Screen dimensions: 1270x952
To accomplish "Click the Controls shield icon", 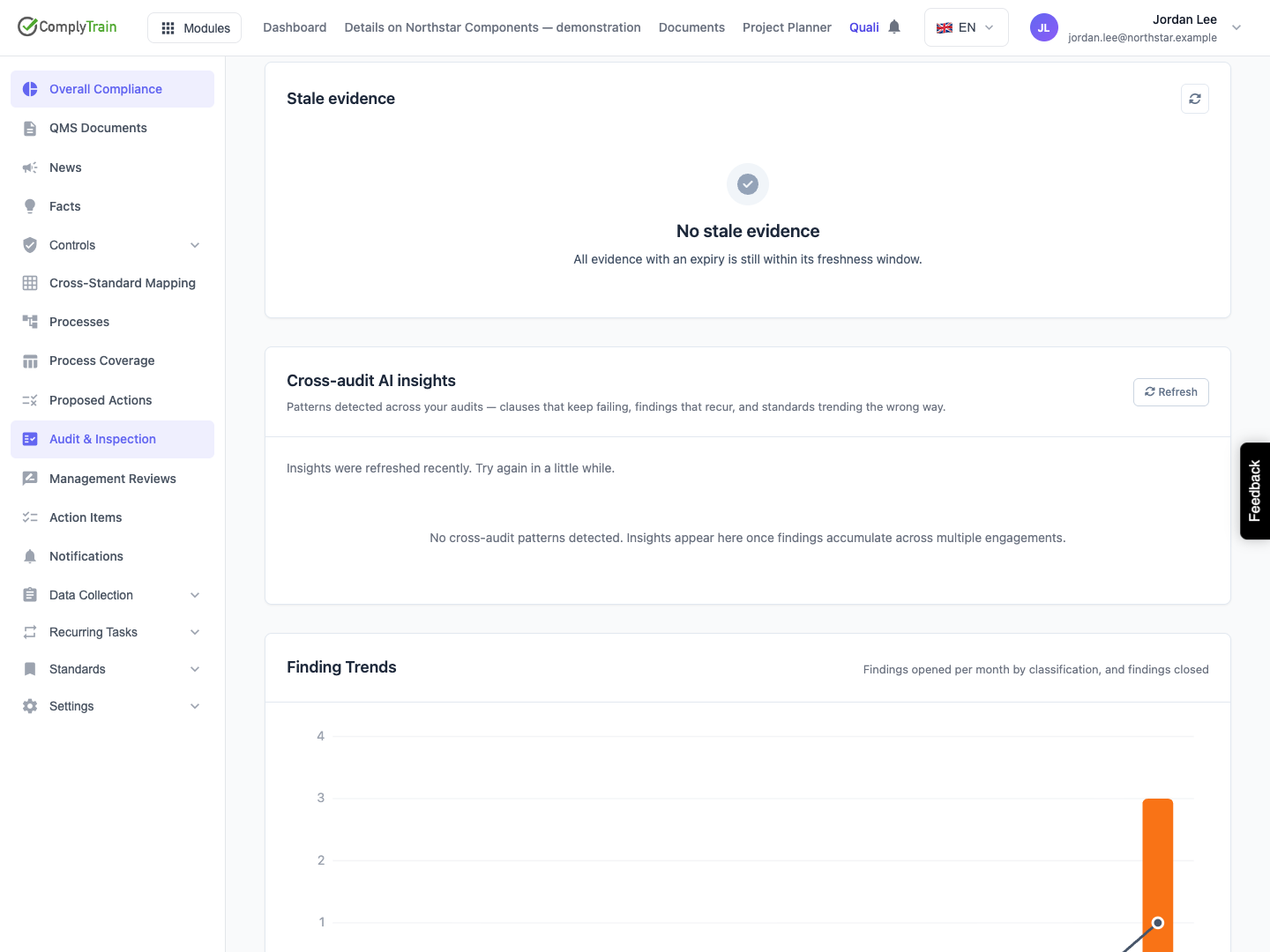I will [30, 245].
